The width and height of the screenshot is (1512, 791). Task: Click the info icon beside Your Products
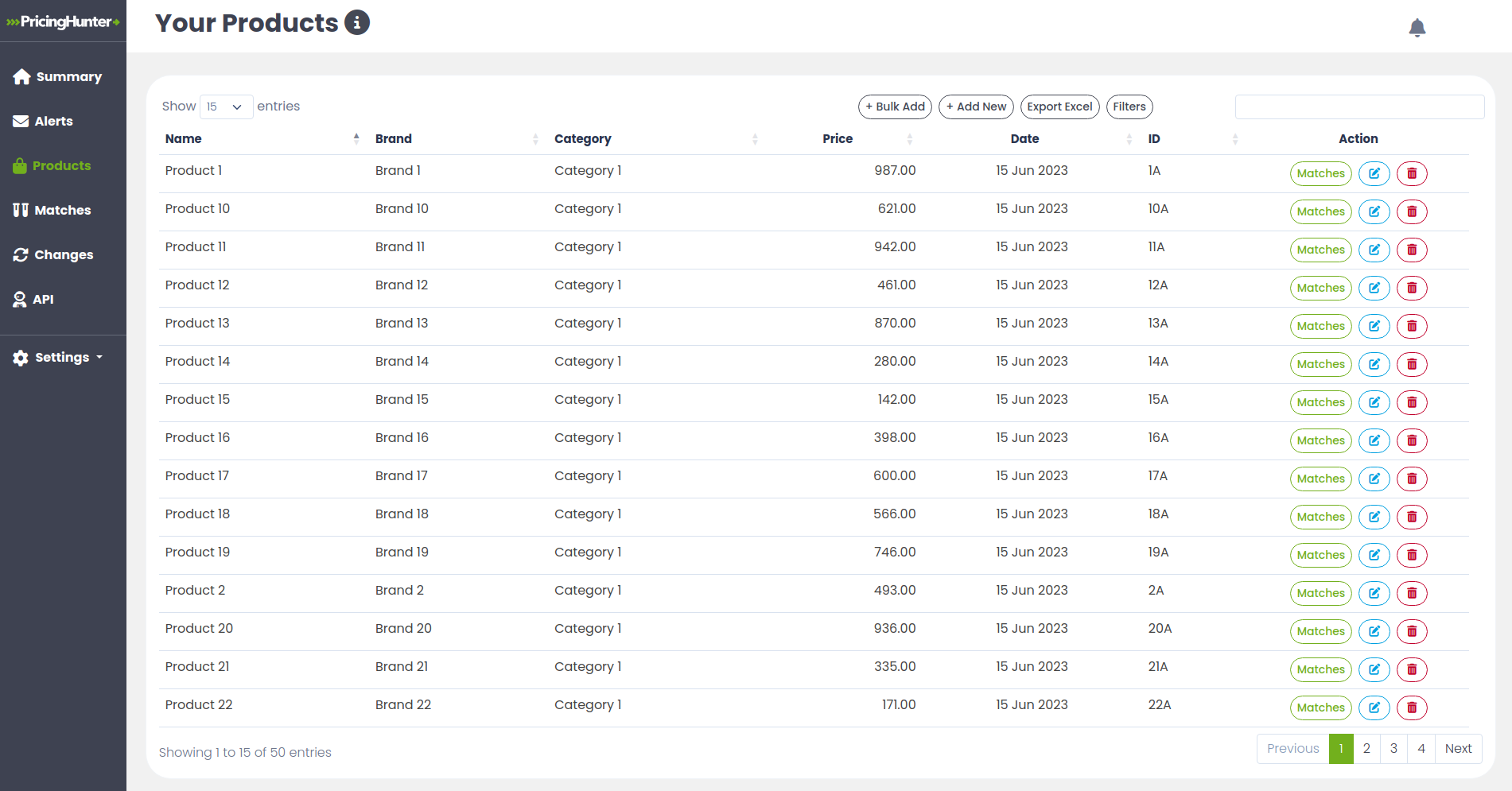(x=357, y=23)
